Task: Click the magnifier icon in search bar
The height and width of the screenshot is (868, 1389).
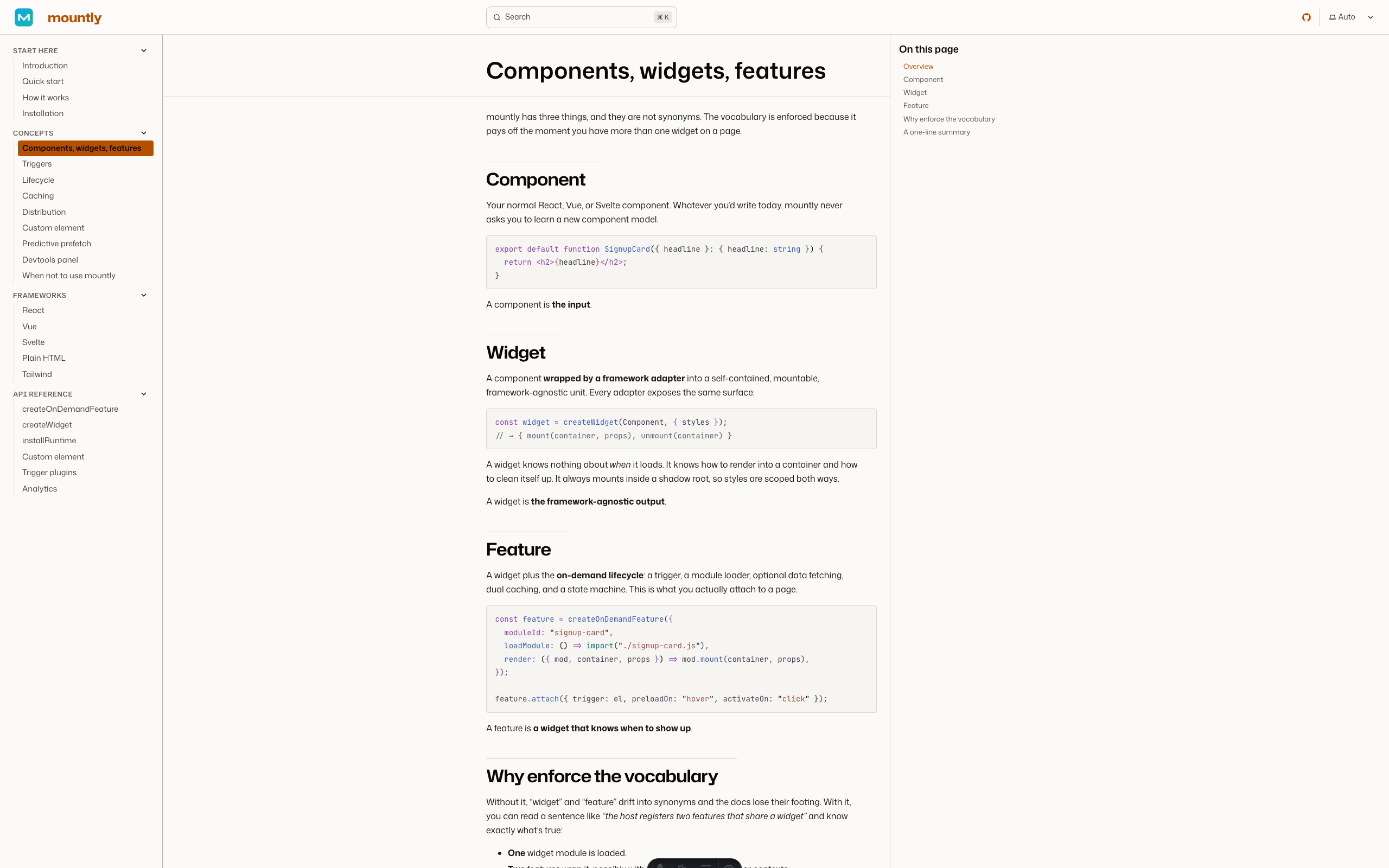Action: pos(497,17)
